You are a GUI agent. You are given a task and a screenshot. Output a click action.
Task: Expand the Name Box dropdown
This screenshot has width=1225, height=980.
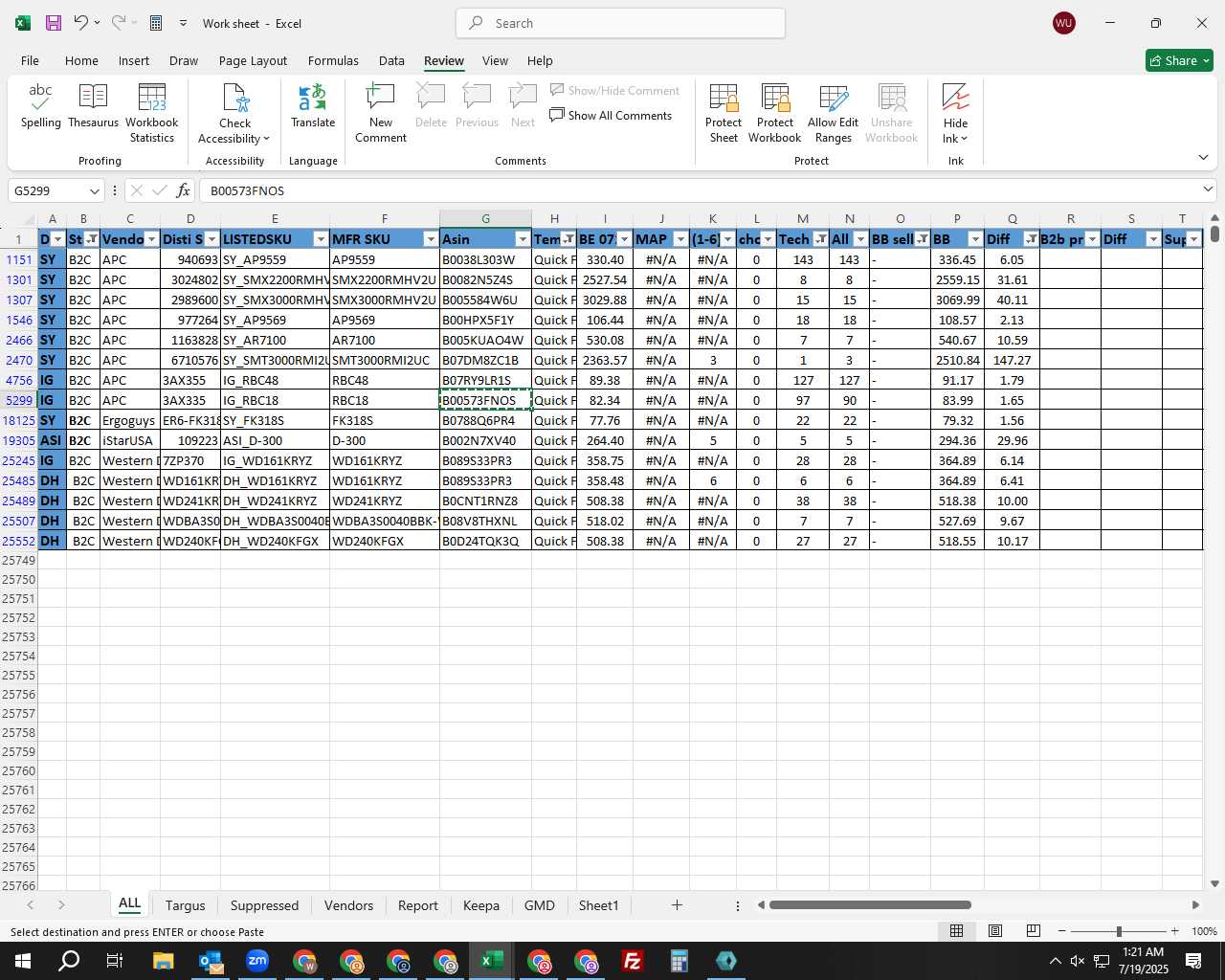[94, 190]
